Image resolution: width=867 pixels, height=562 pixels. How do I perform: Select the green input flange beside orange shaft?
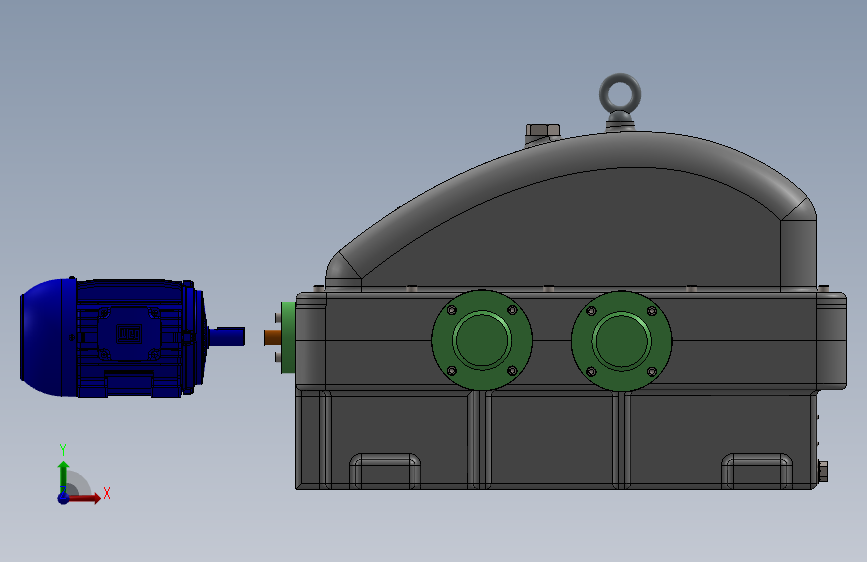(x=288, y=337)
